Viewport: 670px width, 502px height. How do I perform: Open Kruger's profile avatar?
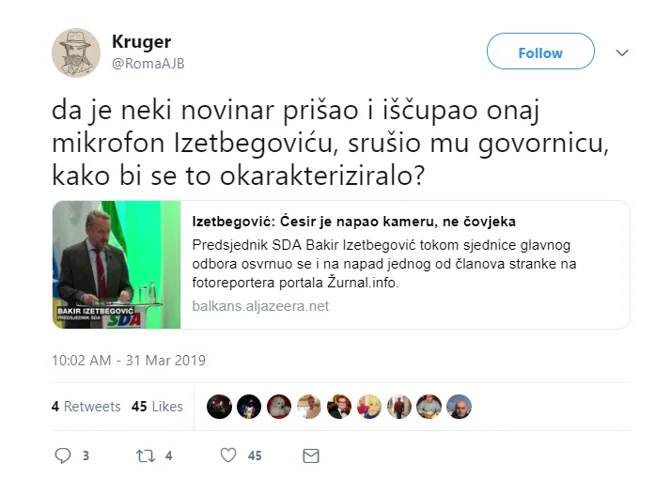click(x=76, y=53)
